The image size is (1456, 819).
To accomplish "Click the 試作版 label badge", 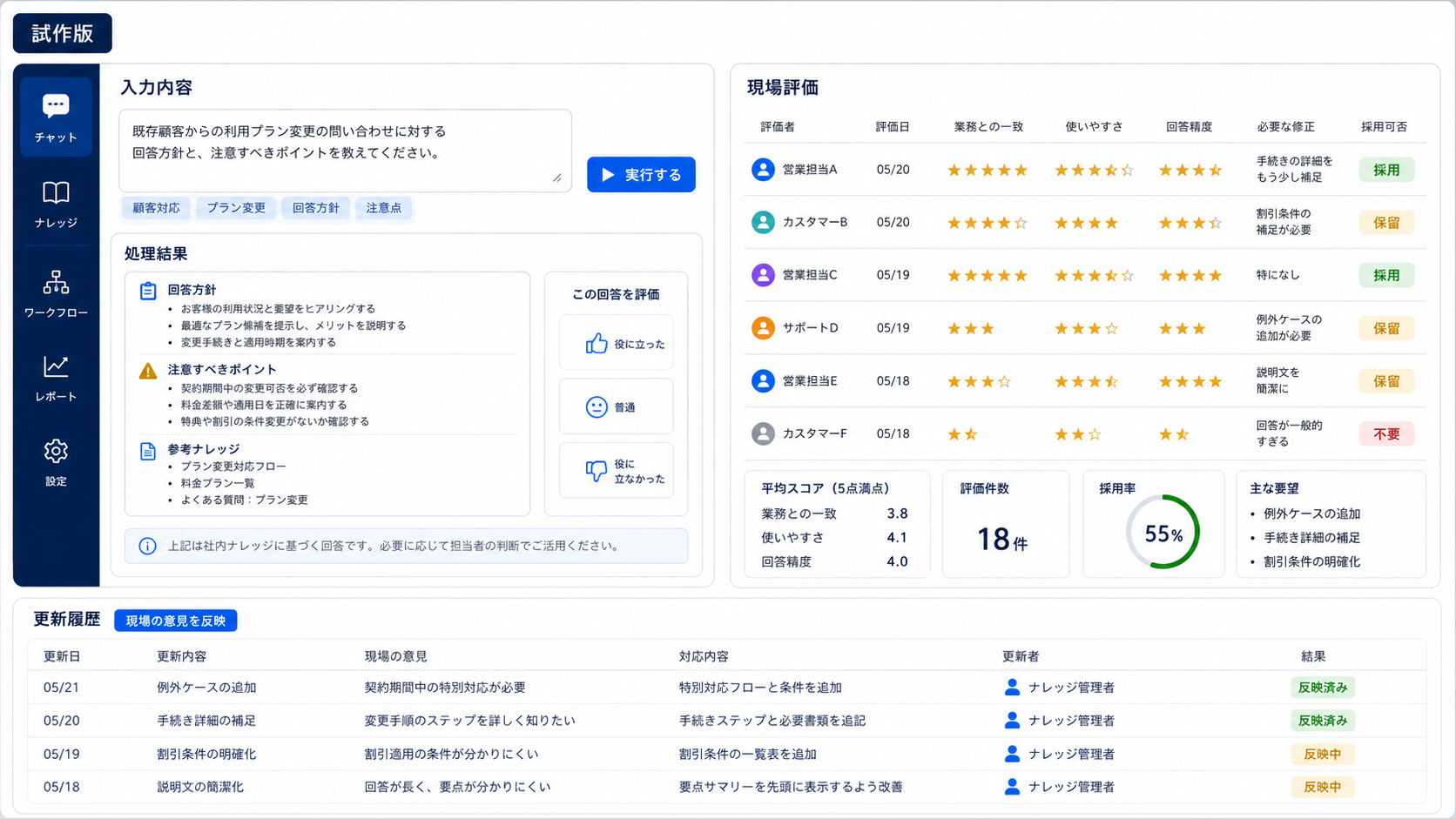I will point(63,33).
